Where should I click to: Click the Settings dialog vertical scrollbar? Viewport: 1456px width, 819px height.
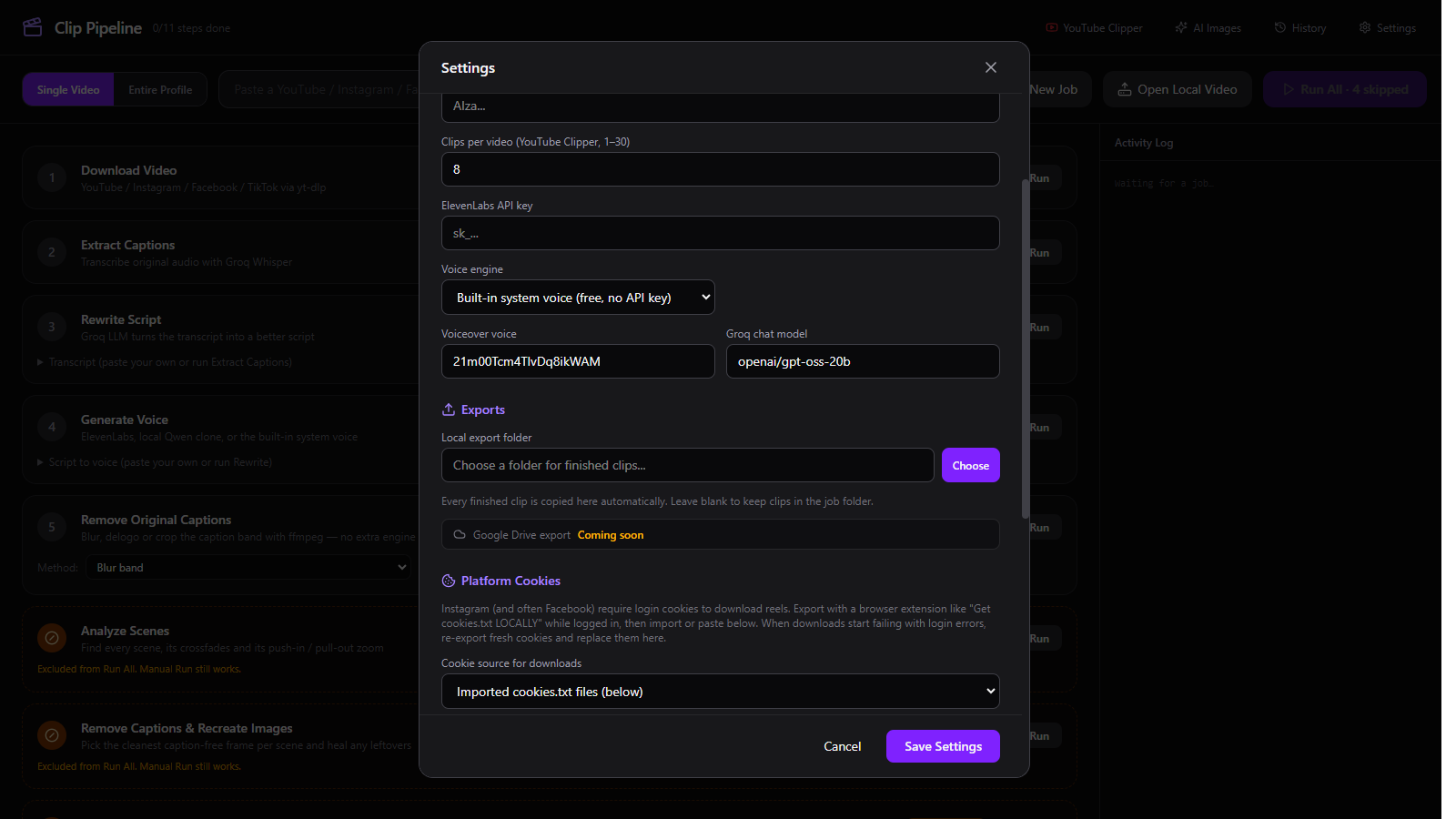[x=1026, y=350]
